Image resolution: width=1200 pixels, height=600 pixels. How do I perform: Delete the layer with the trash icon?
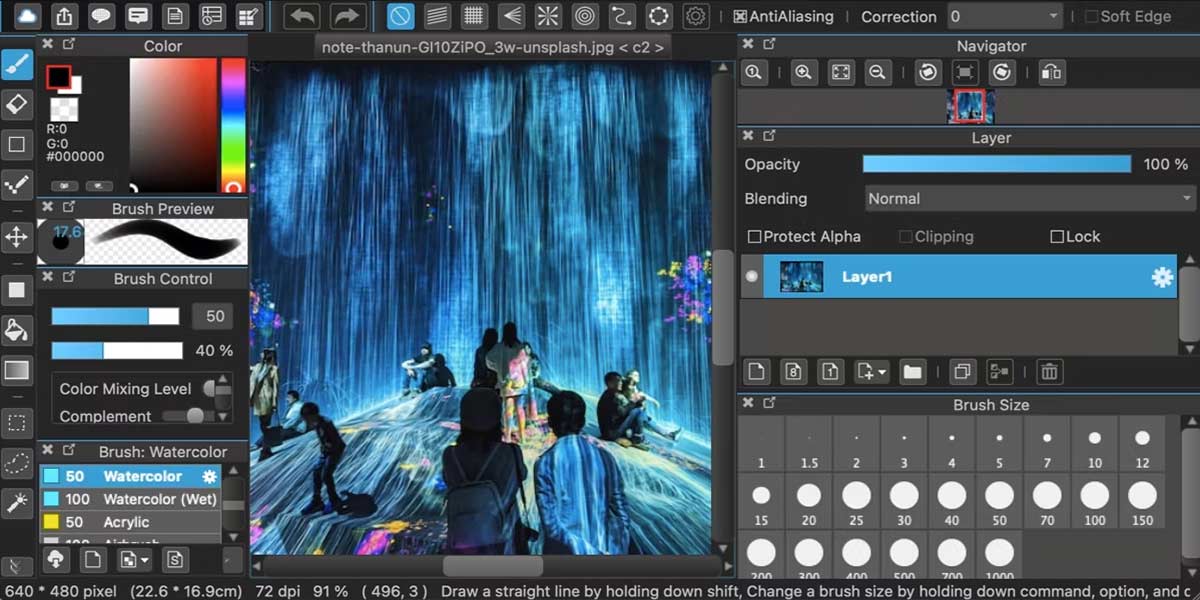[1049, 371]
